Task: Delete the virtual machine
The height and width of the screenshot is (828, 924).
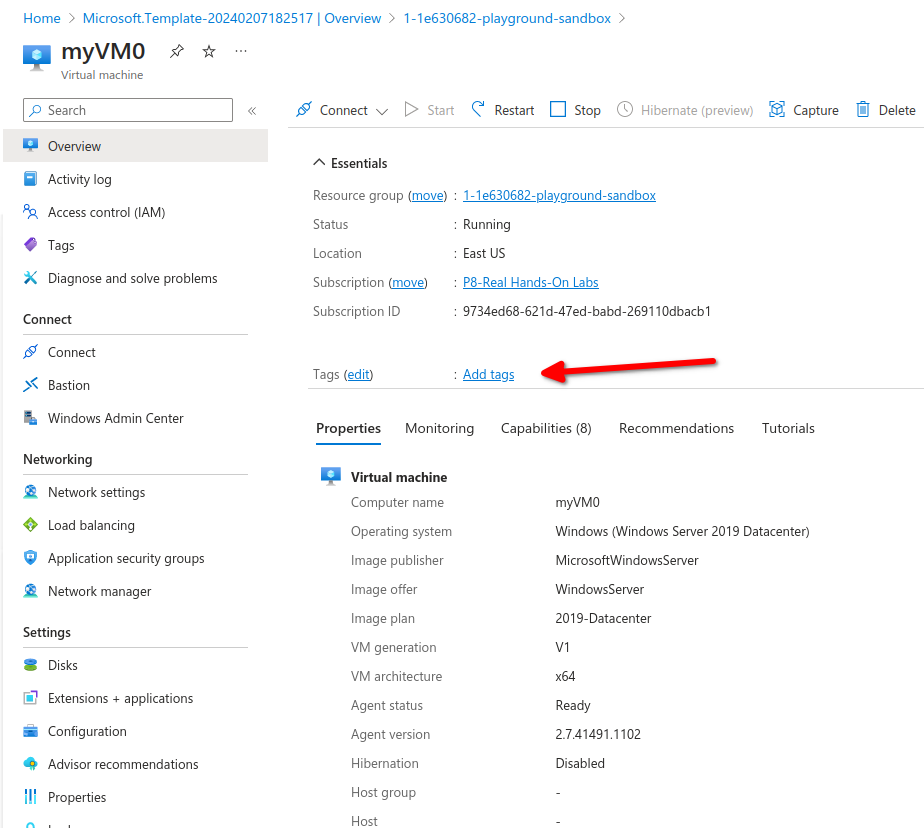Action: 885,110
